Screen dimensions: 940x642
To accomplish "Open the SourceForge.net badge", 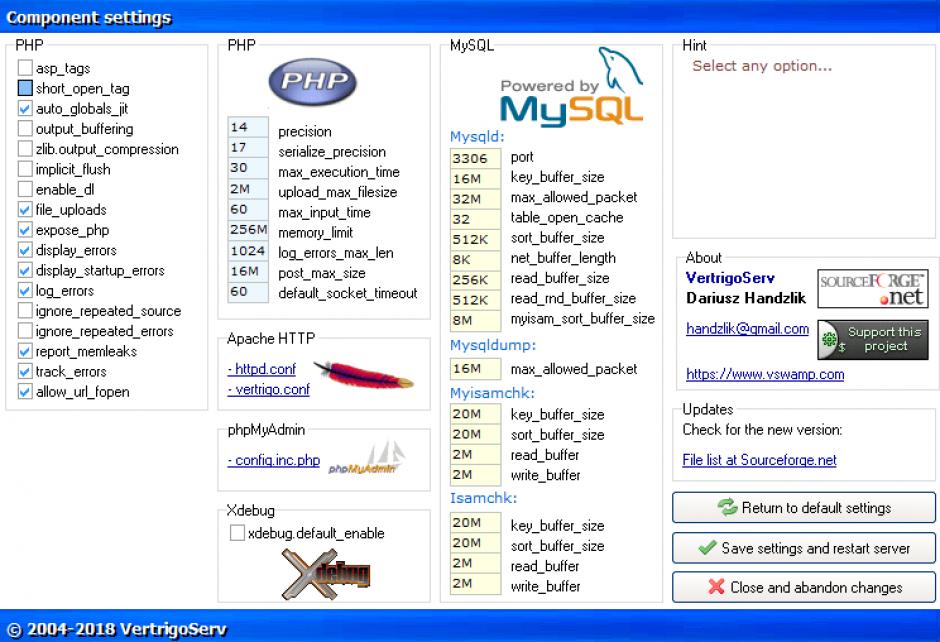I will coord(872,288).
